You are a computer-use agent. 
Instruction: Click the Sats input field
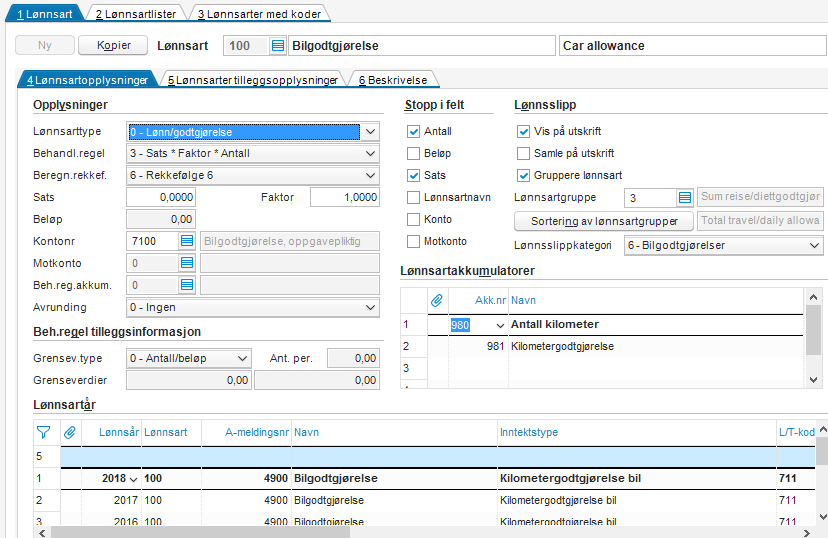pyautogui.click(x=161, y=198)
